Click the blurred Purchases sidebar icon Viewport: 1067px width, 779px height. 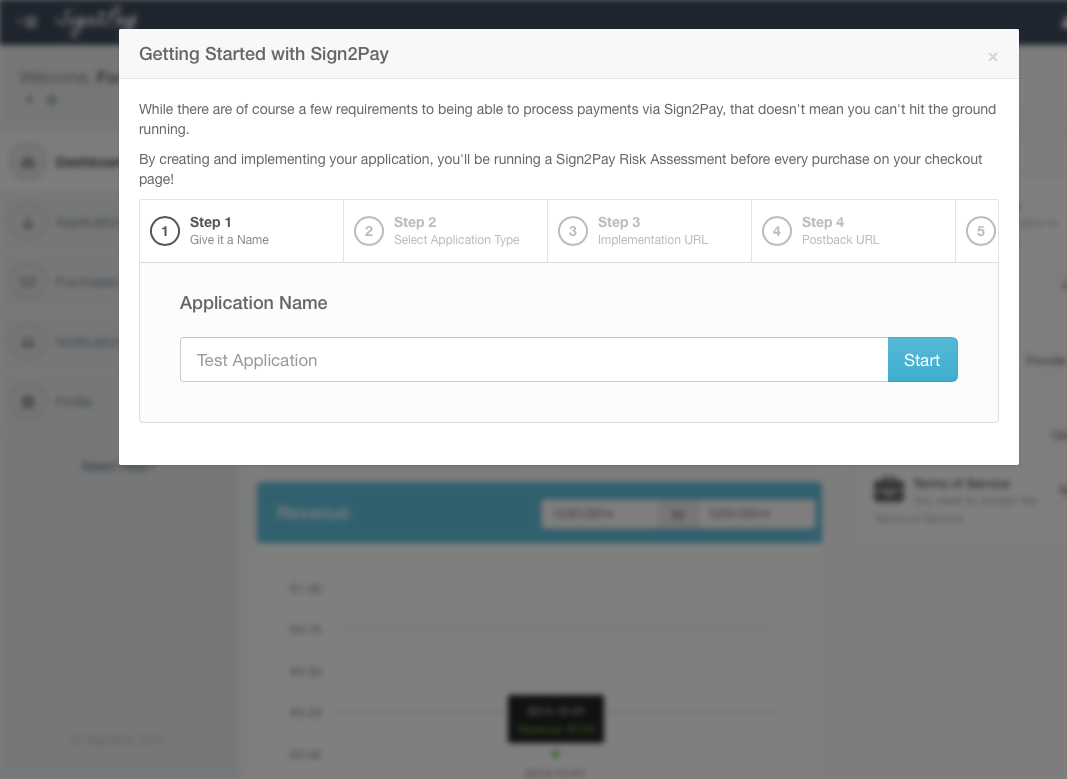pos(28,282)
